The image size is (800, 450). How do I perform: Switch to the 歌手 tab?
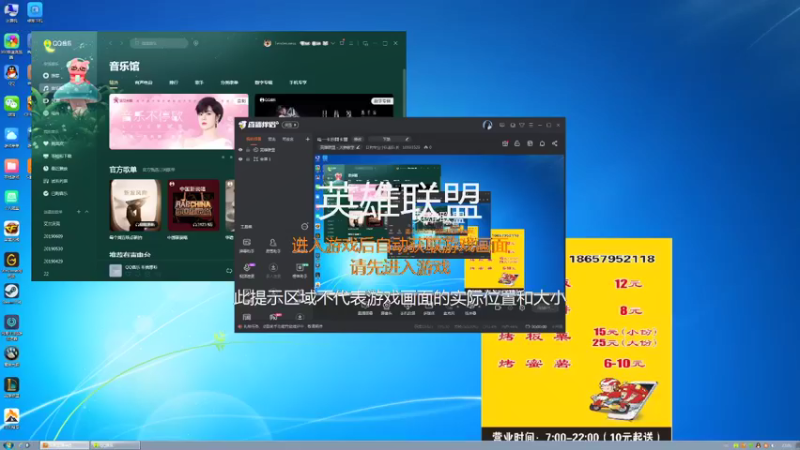[199, 82]
